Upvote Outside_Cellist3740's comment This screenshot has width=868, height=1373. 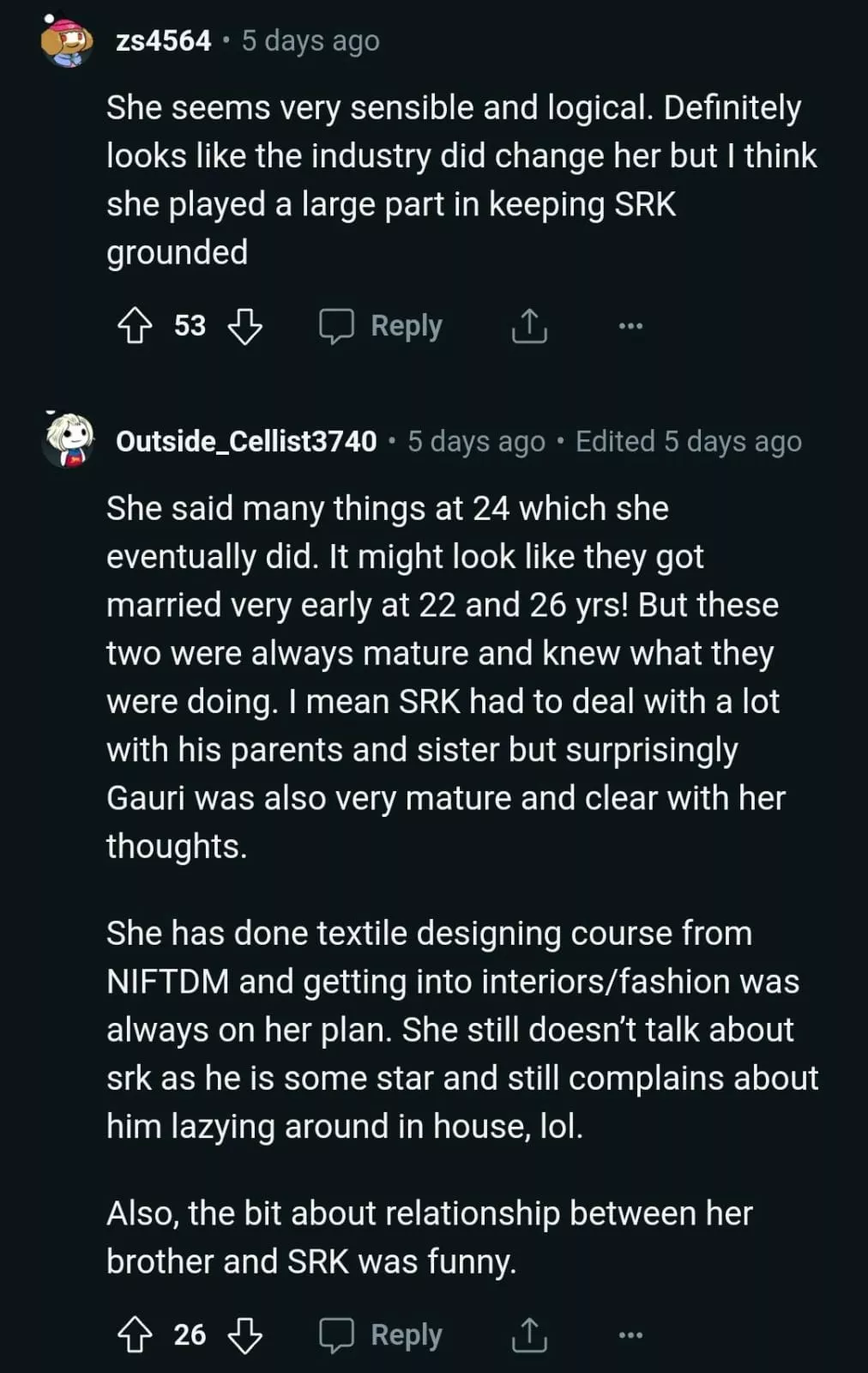[x=135, y=1335]
